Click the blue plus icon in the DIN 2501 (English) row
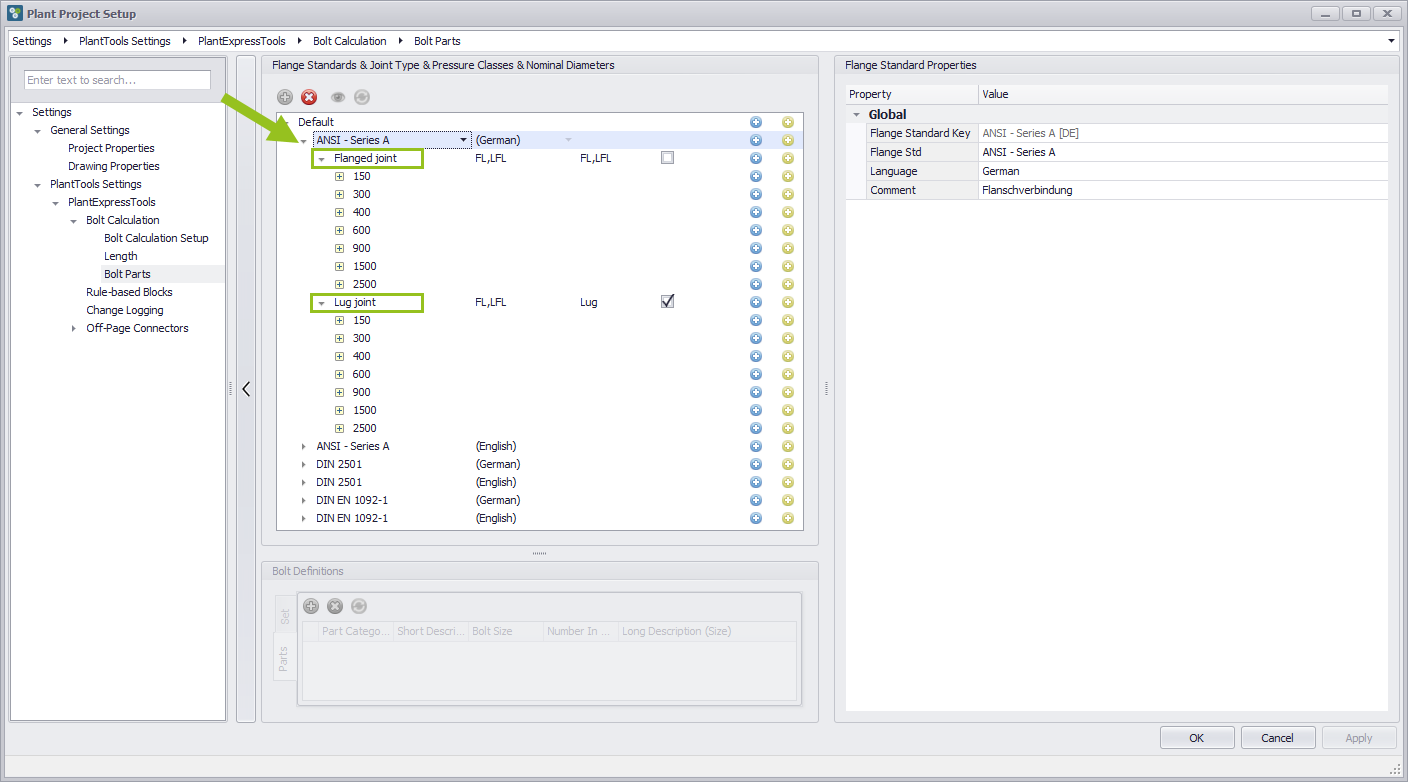 click(x=756, y=482)
